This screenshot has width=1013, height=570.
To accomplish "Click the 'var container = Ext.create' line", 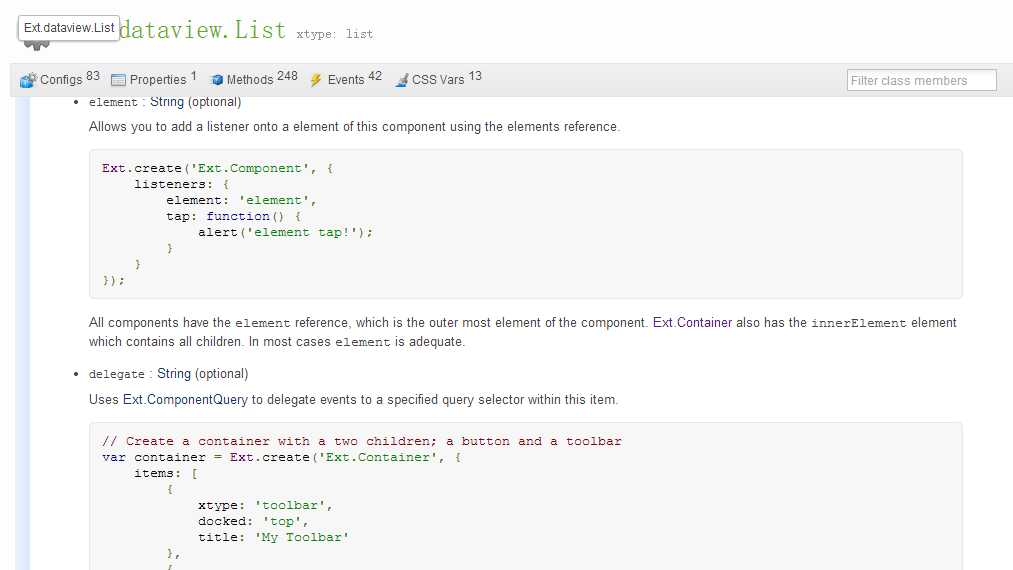I will pyautogui.click(x=281, y=457).
